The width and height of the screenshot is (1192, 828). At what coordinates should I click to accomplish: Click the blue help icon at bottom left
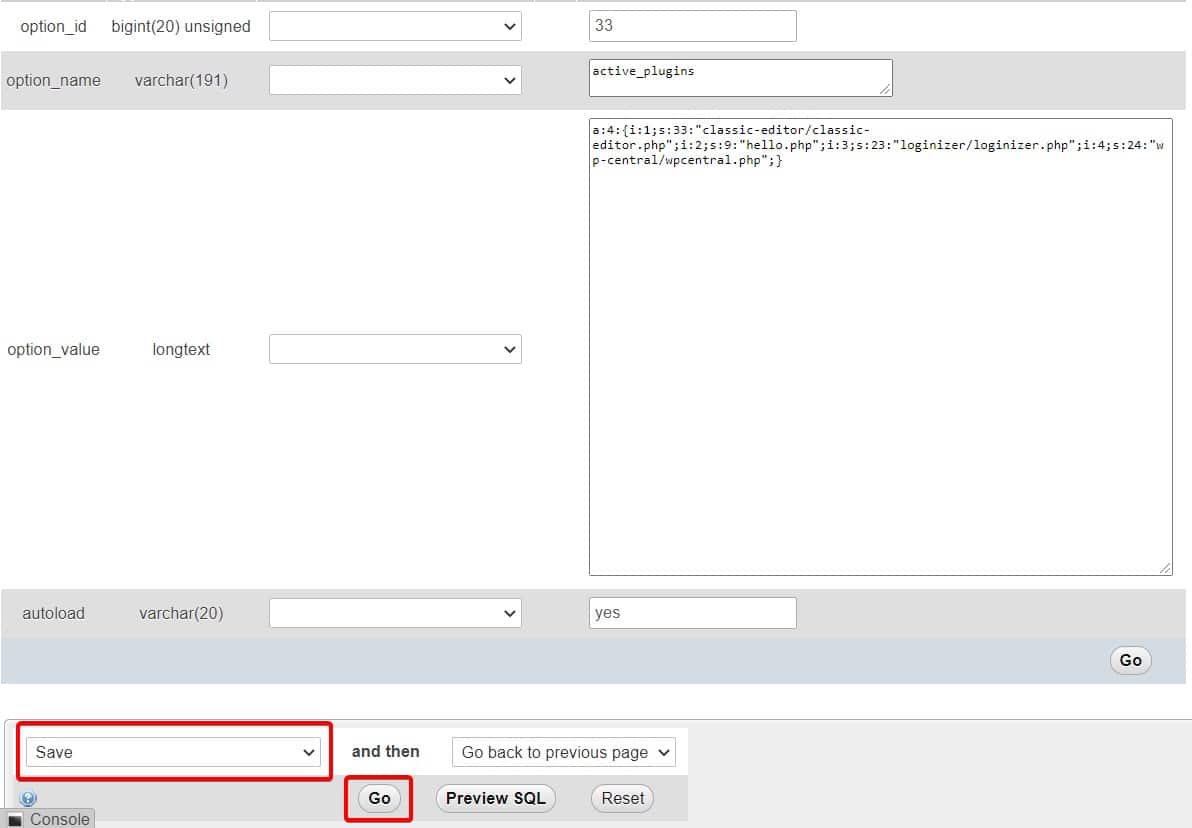28,799
